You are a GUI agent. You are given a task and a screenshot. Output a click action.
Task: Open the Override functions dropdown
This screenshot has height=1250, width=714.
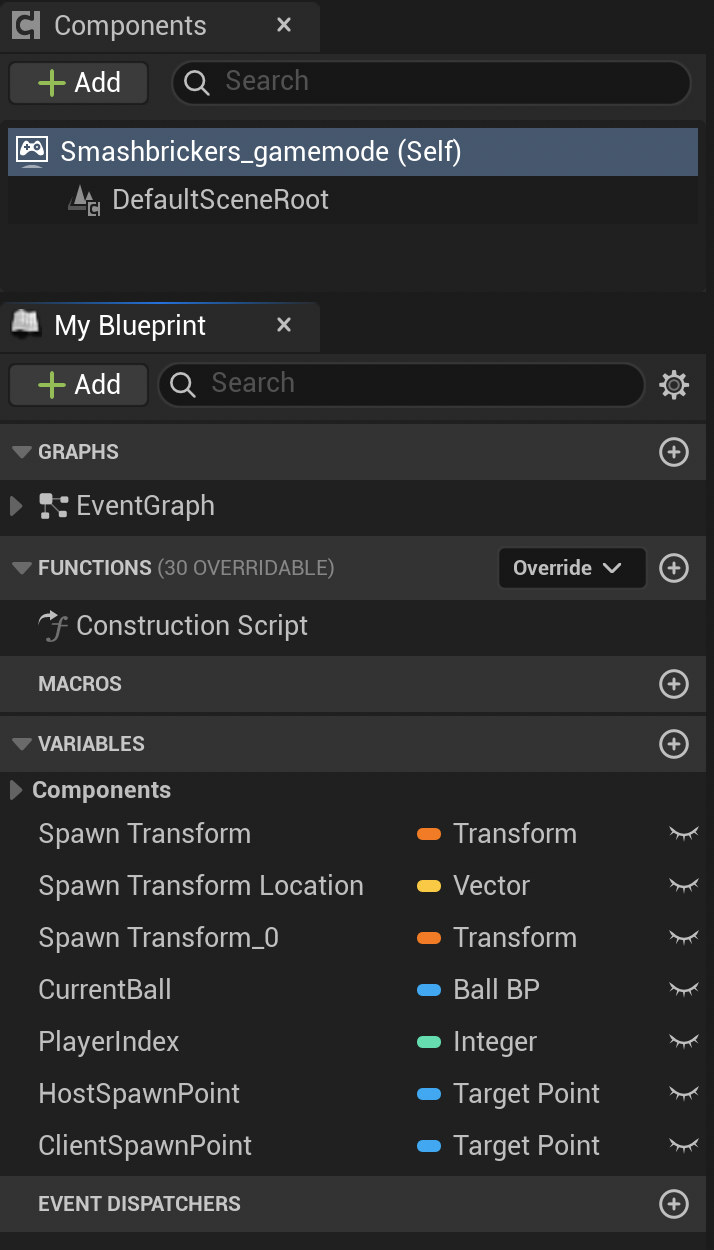pos(572,568)
